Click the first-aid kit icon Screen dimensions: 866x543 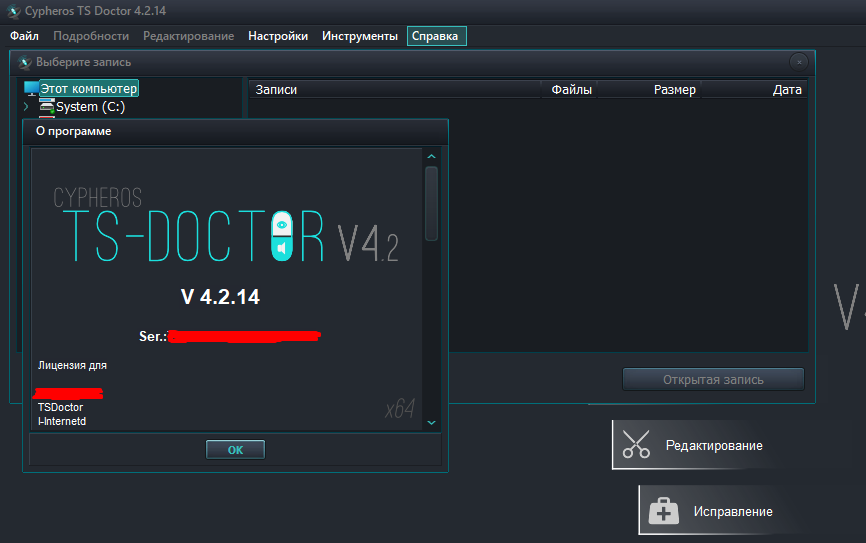coord(663,510)
